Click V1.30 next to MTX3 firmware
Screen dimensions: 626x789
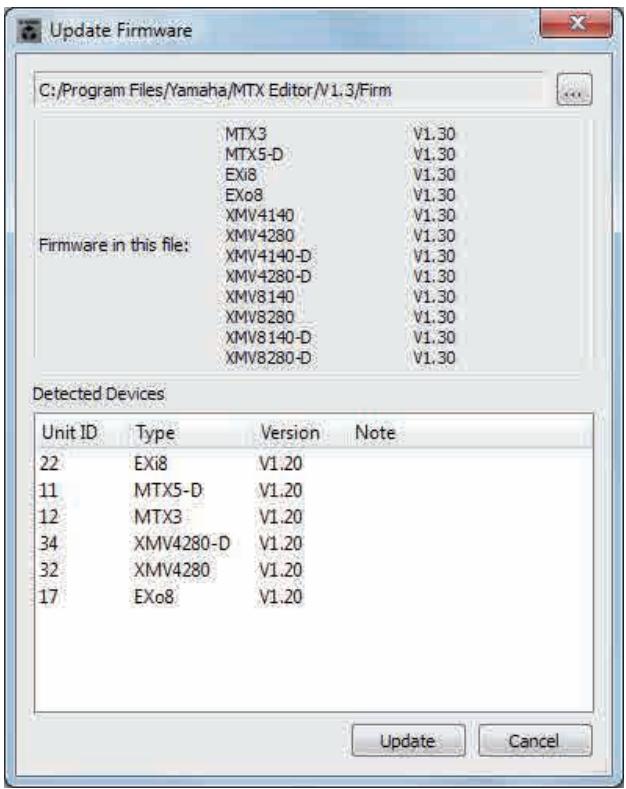tap(434, 134)
